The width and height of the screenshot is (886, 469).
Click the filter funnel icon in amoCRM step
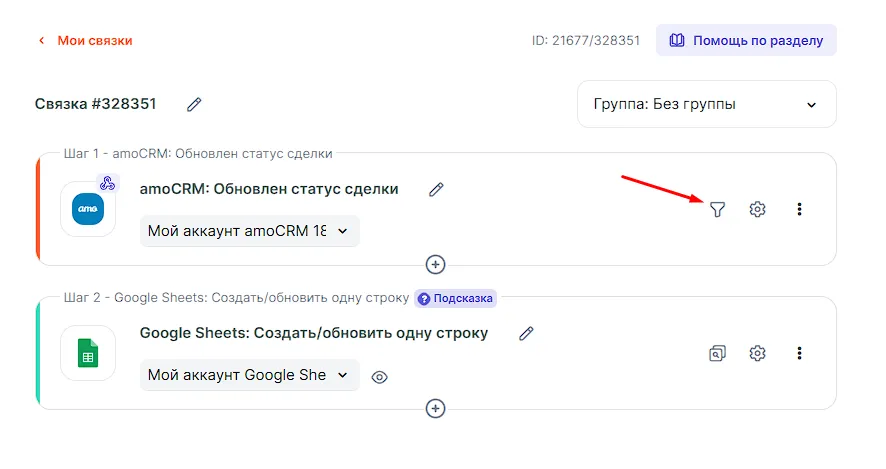click(x=717, y=209)
